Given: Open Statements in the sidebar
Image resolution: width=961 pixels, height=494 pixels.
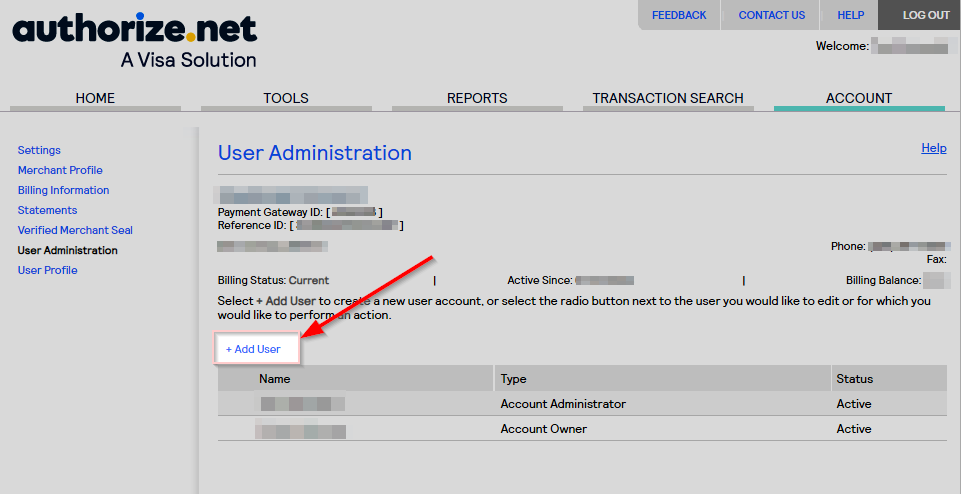Looking at the screenshot, I should pyautogui.click(x=47, y=210).
